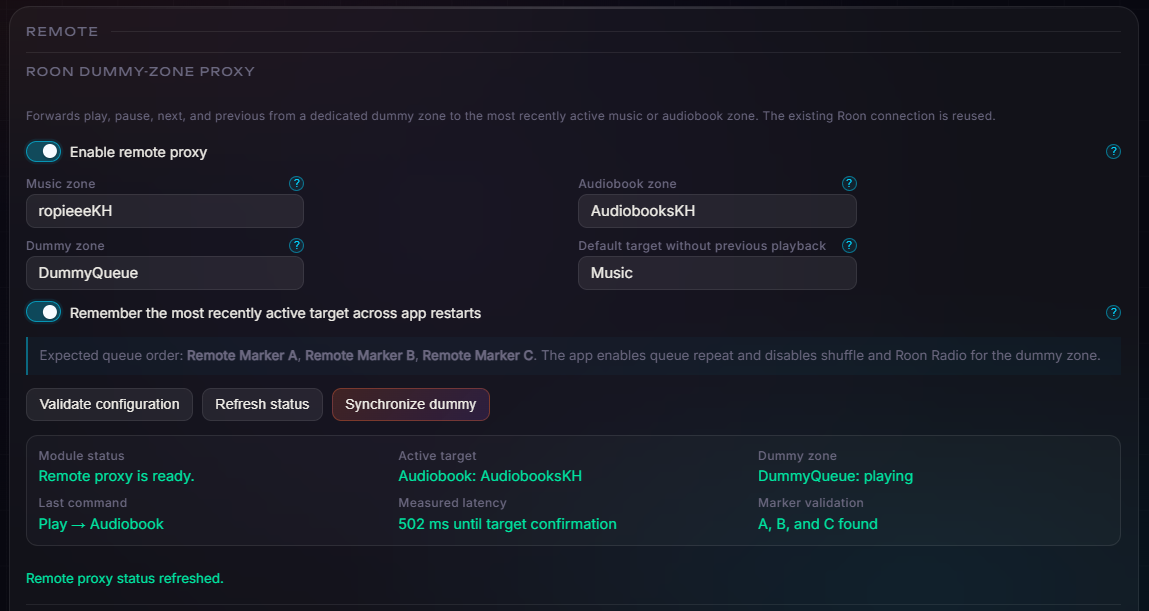The width and height of the screenshot is (1149, 611).
Task: Edit Dummy zone field DummyQueue
Action: 165,273
